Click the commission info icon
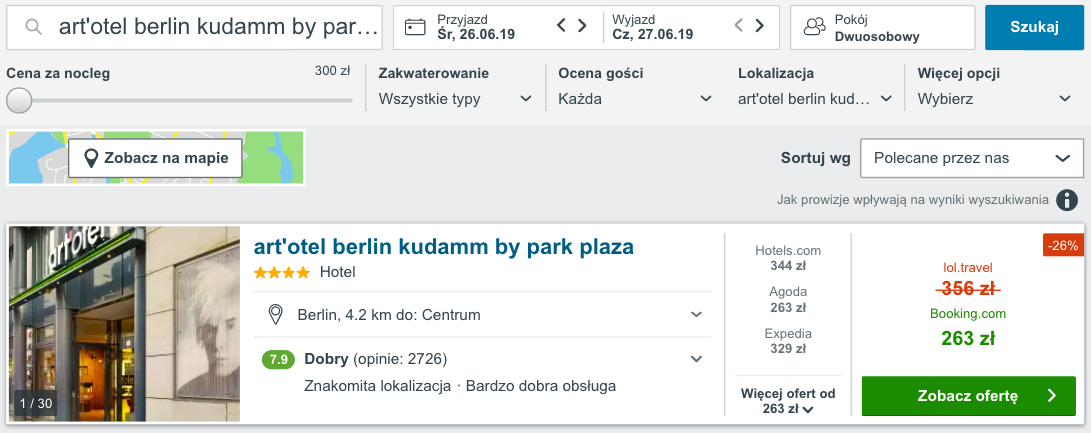 (1067, 200)
